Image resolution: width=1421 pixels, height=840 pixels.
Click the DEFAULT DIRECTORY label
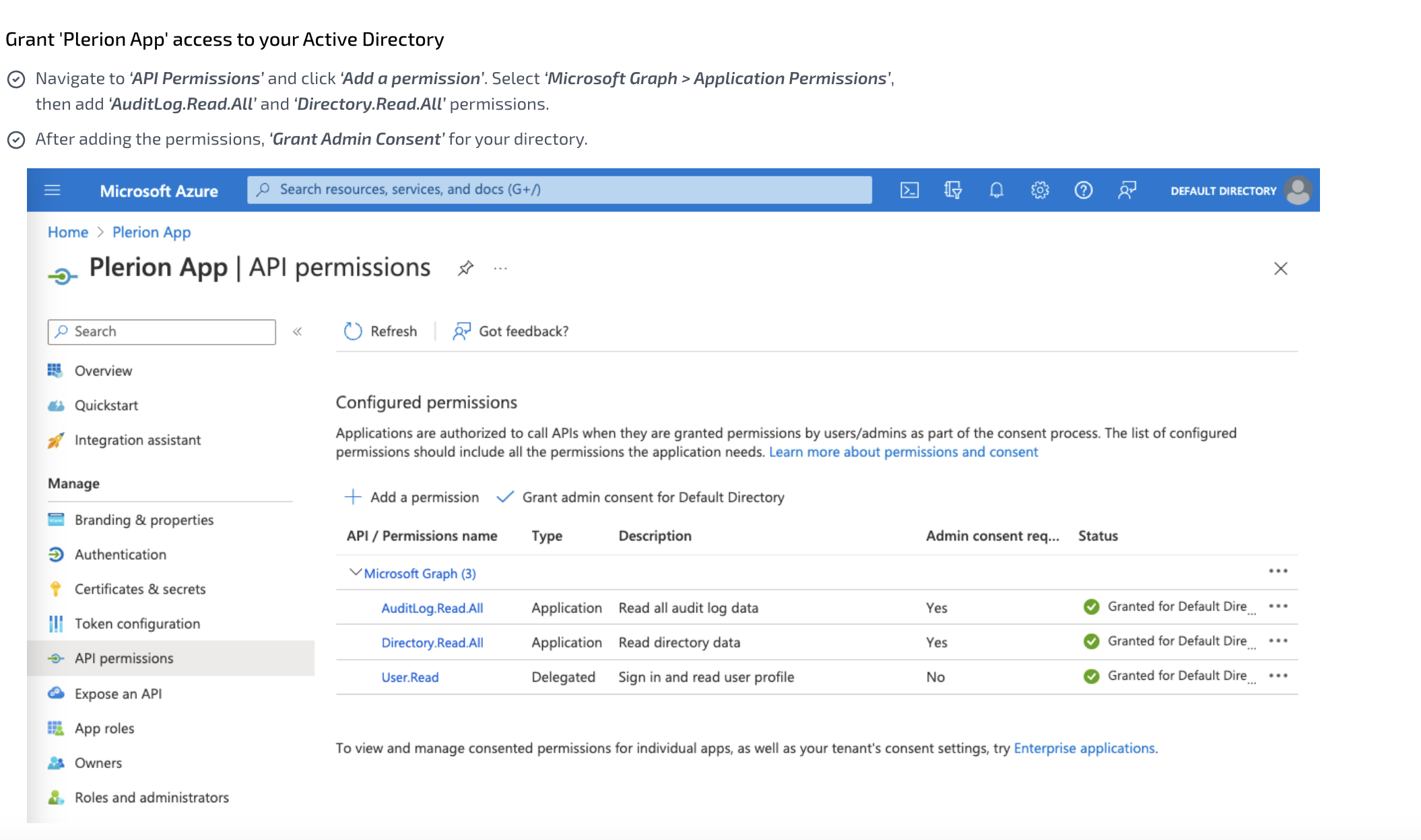[1224, 191]
